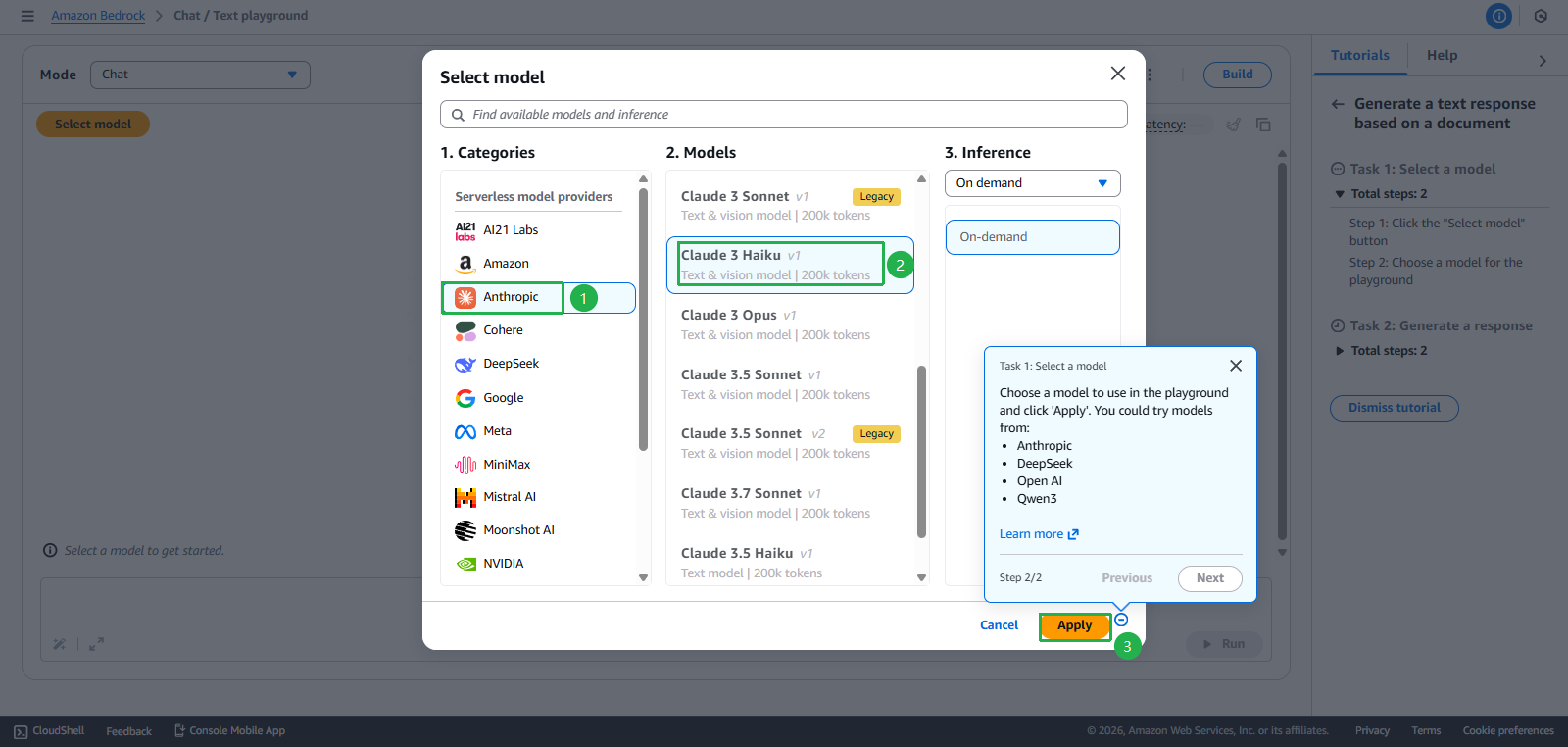
Task: Switch to the Tutorials tab
Action: (1359, 56)
